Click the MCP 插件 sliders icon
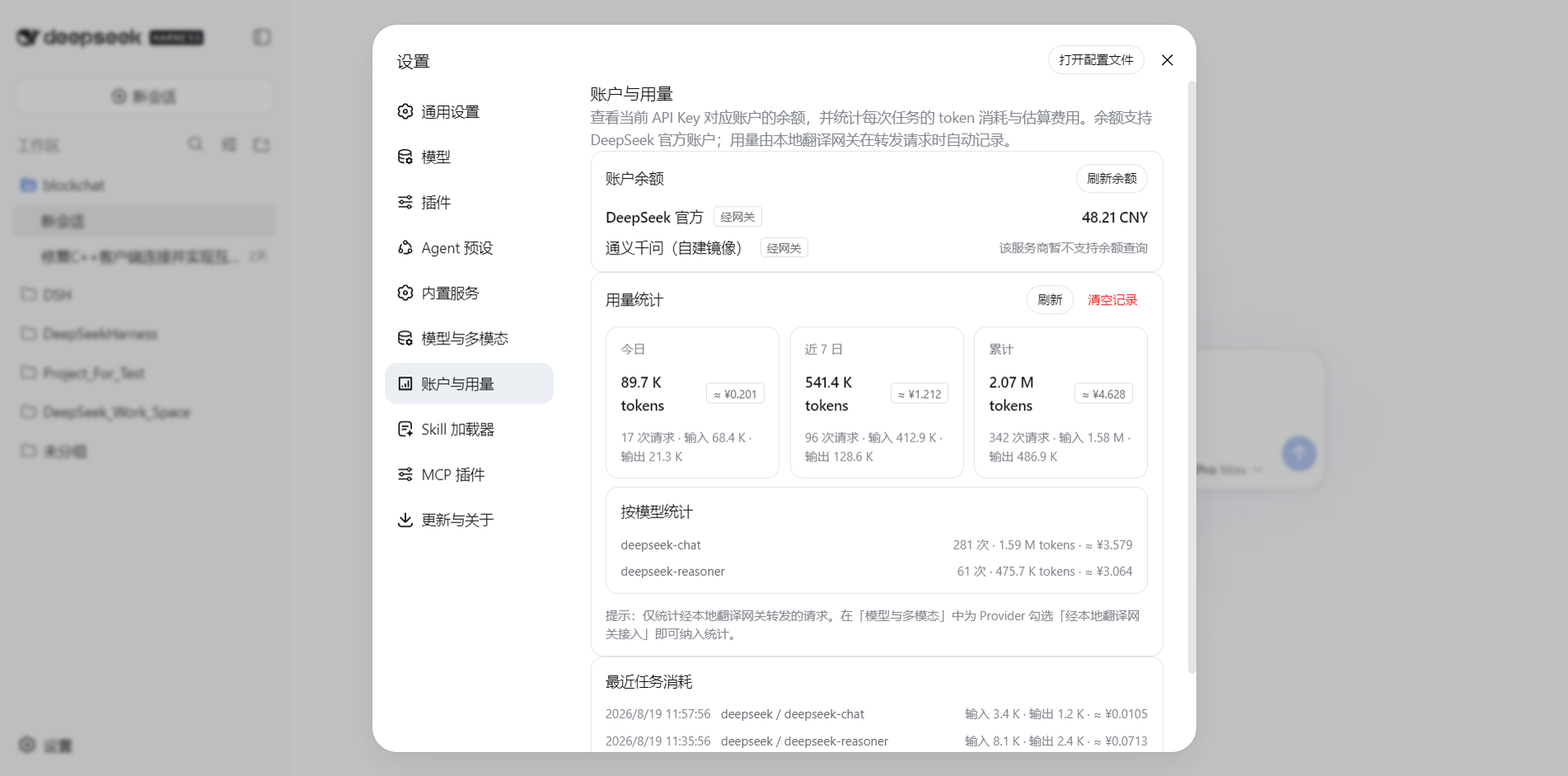This screenshot has width=1568, height=776. tap(405, 474)
